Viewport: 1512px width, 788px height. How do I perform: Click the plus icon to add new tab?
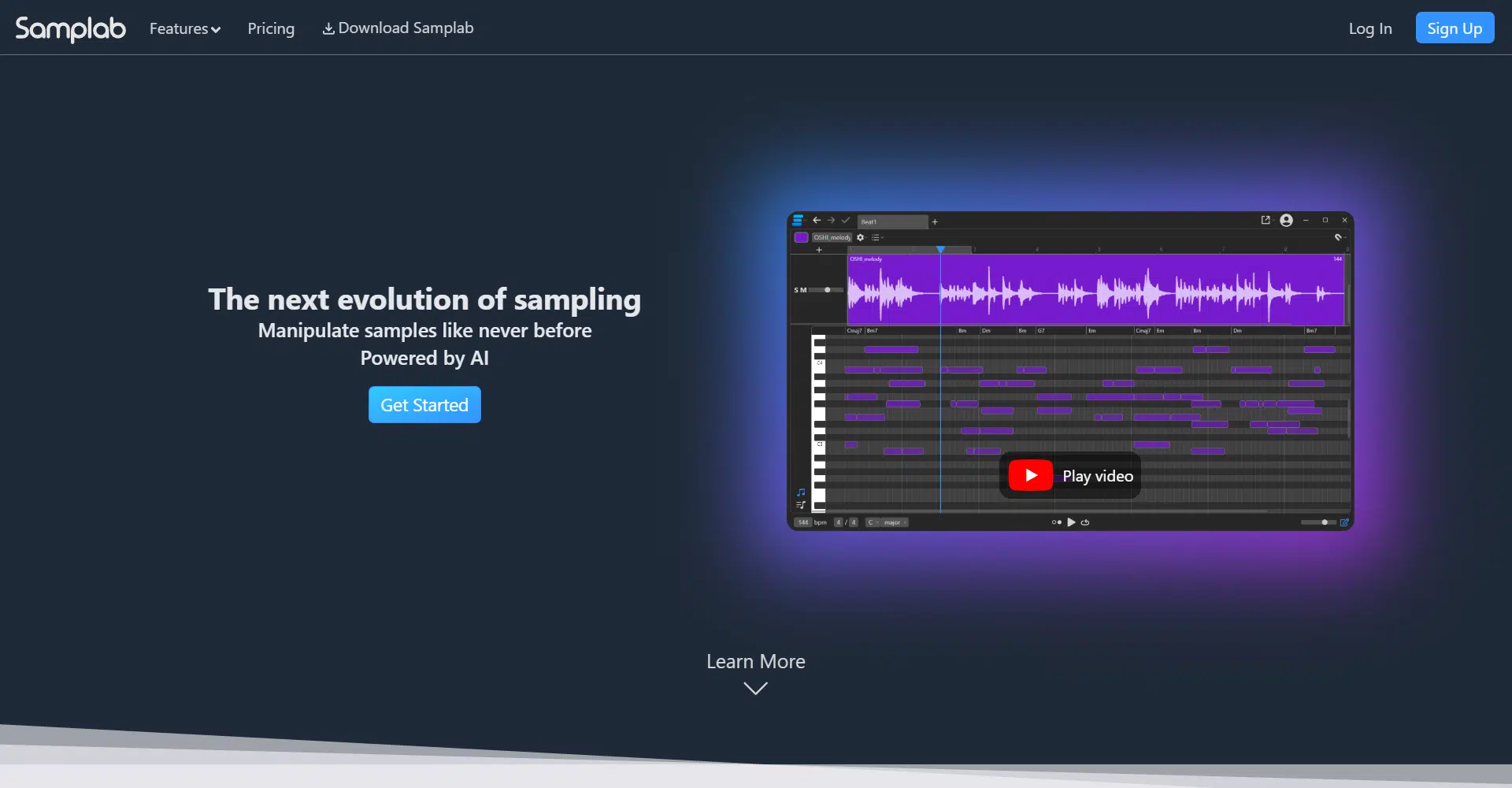[935, 222]
